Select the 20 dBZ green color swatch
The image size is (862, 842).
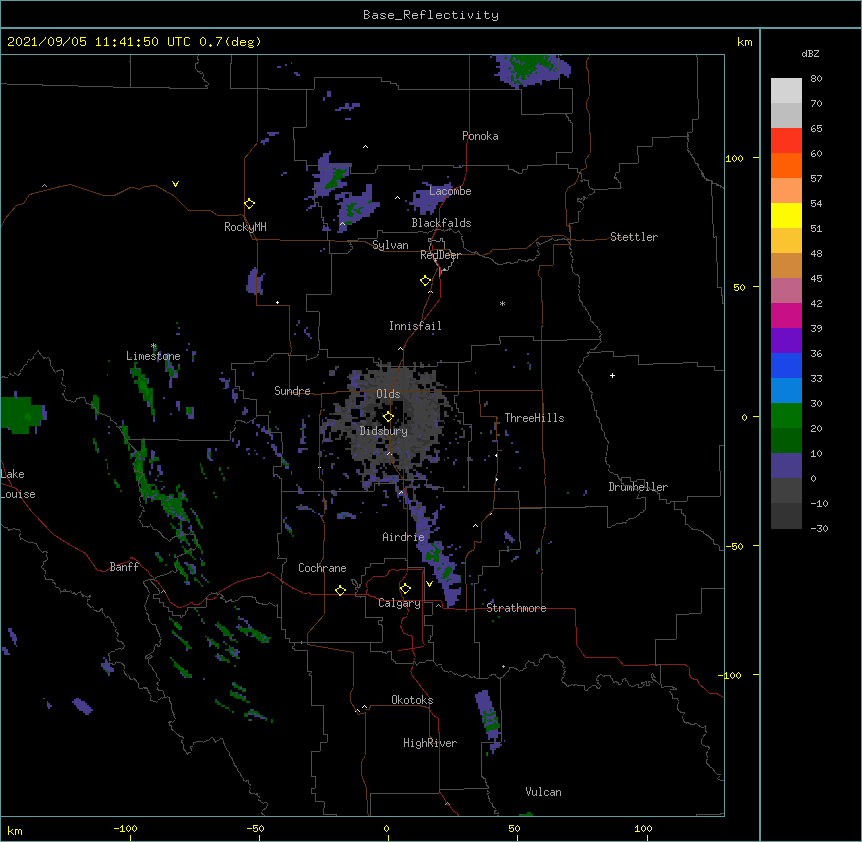point(786,416)
